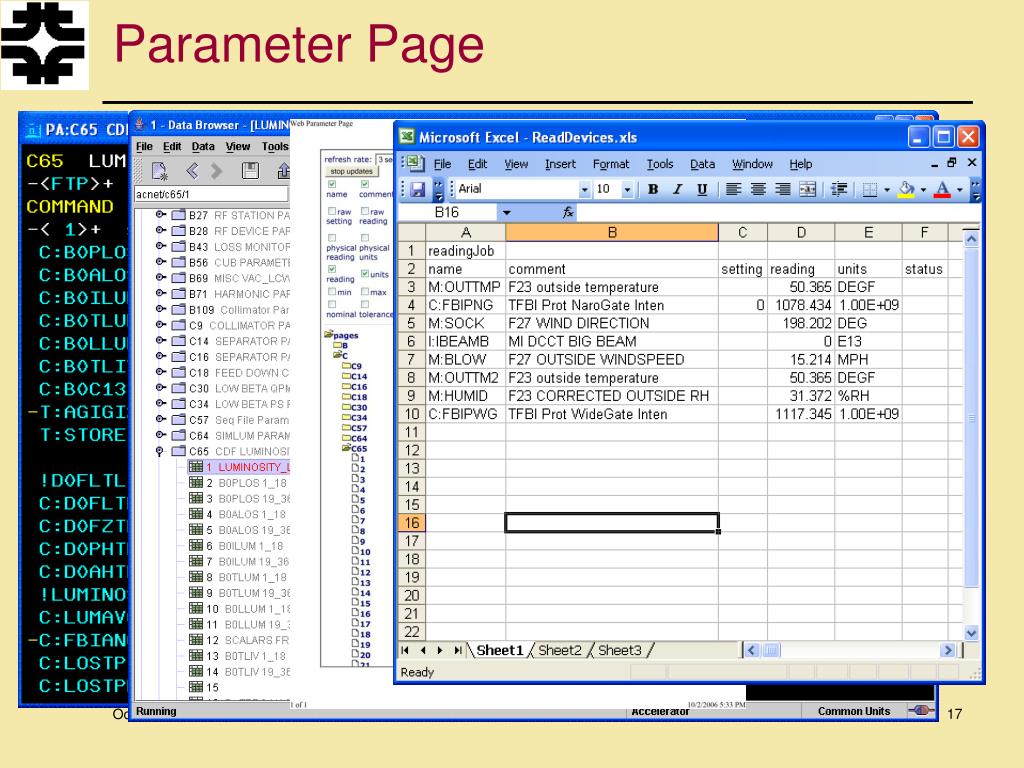Toggle Bold formatting in Excel
The height and width of the screenshot is (768, 1024).
pyautogui.click(x=652, y=189)
